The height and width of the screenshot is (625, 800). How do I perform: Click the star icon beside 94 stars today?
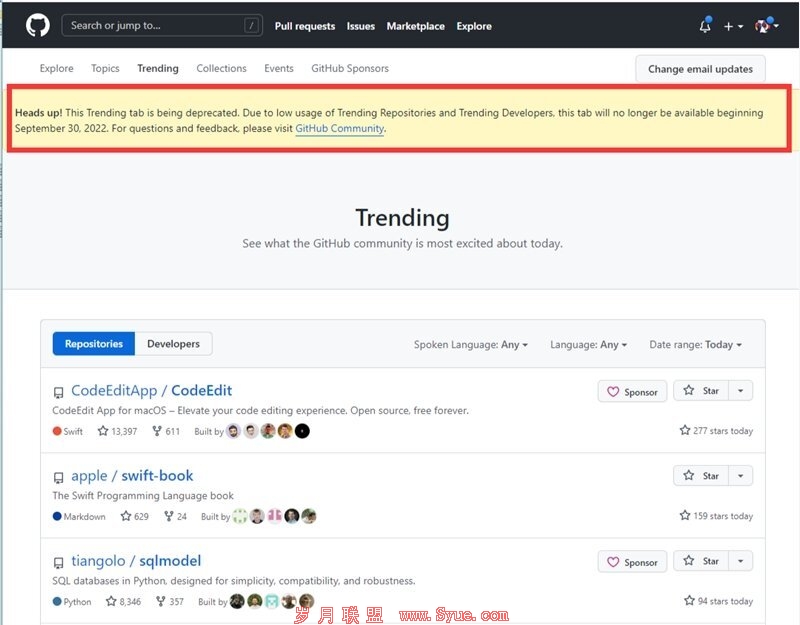coord(689,601)
